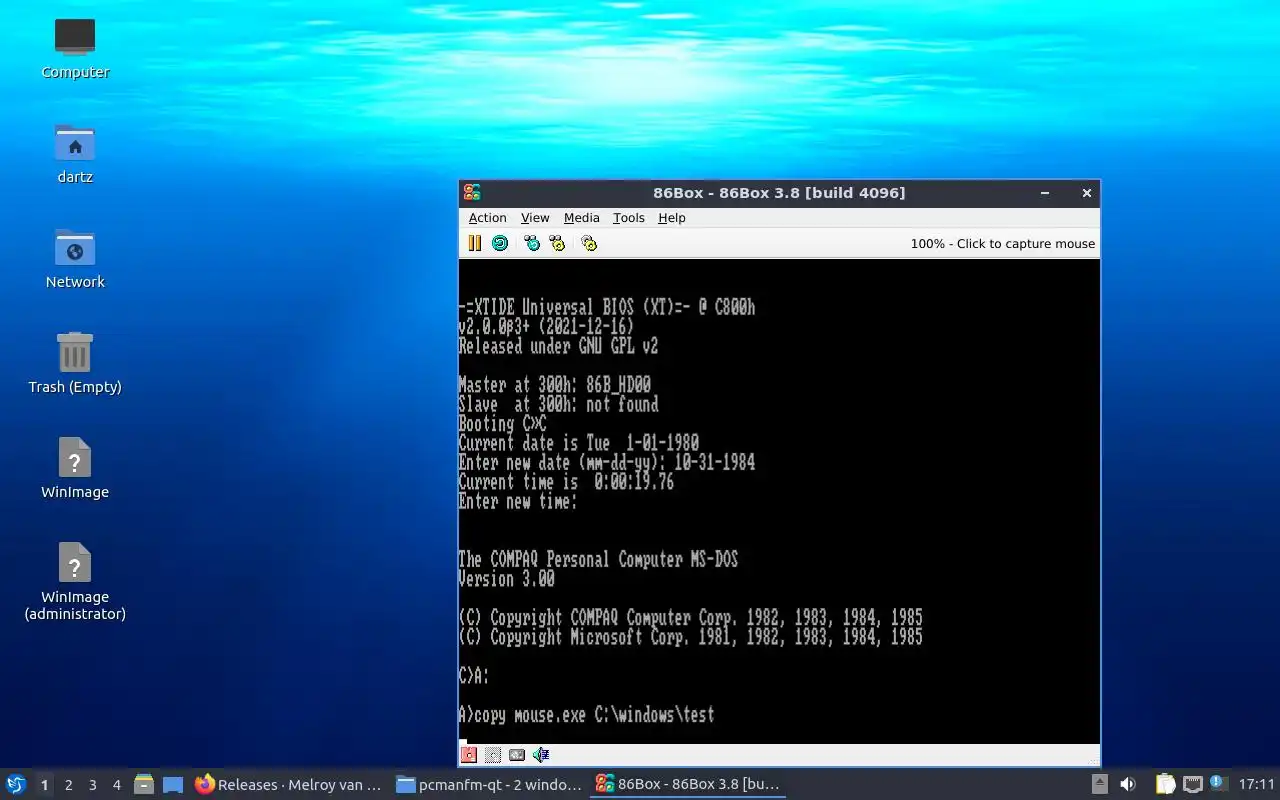Switch to virtual desktop 2
This screenshot has width=1280, height=800.
point(68,785)
